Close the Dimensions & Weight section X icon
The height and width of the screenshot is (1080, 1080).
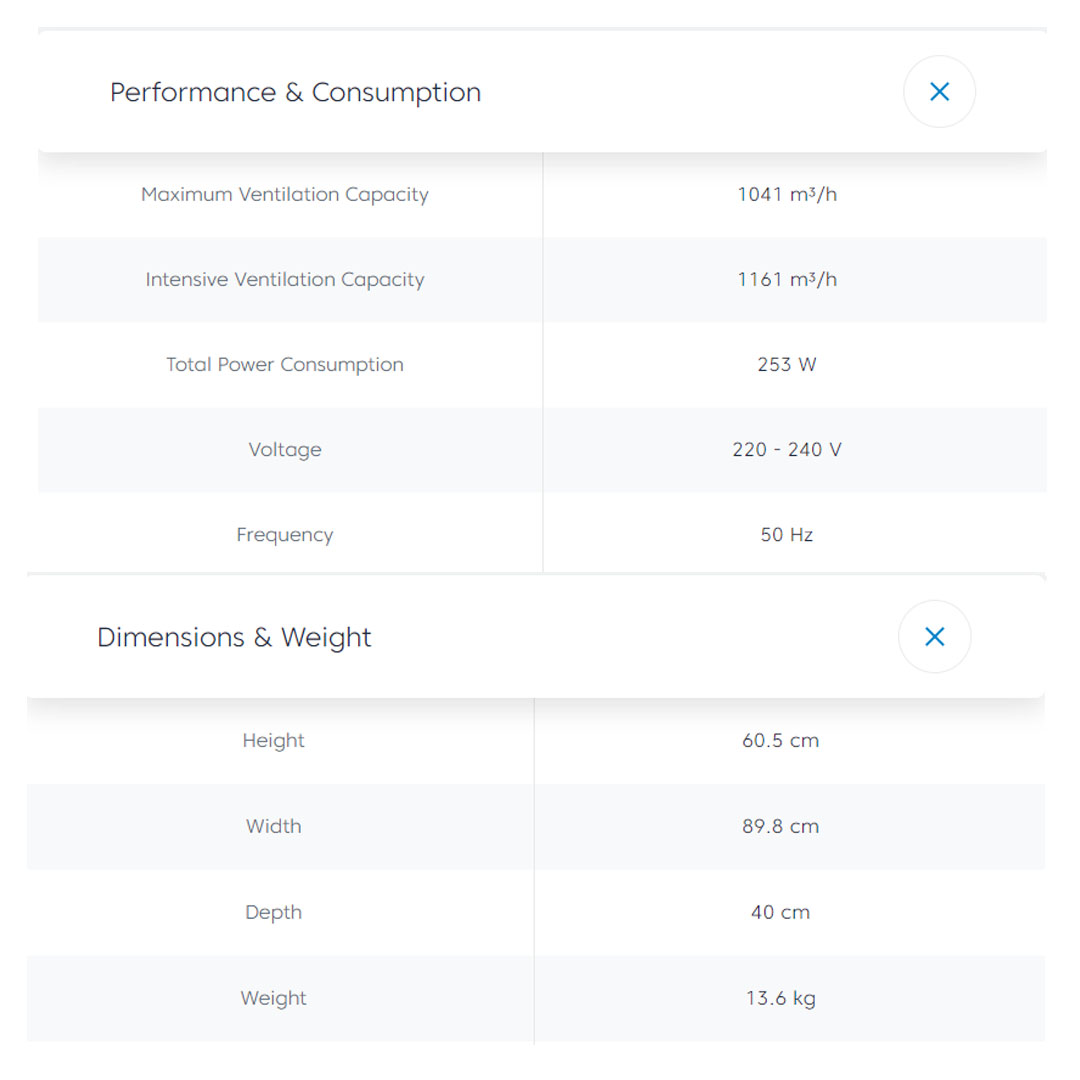pyautogui.click(x=934, y=637)
